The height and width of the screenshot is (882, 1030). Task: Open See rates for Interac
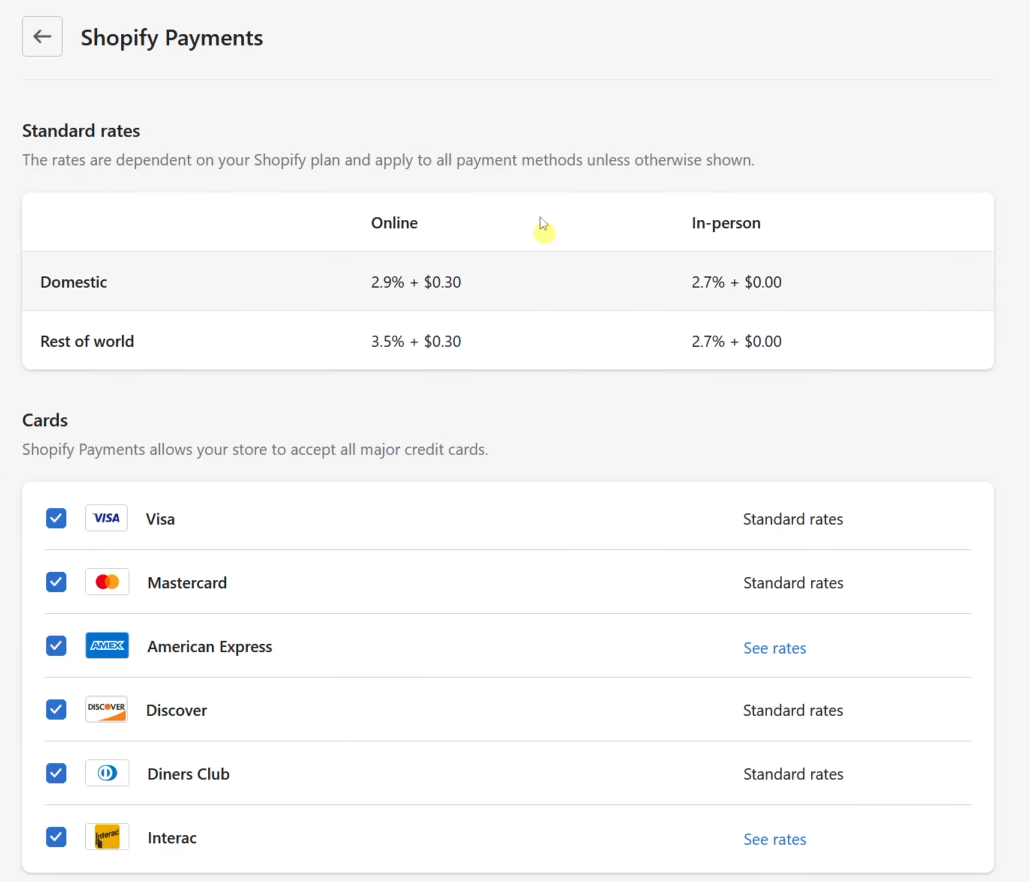click(x=774, y=839)
